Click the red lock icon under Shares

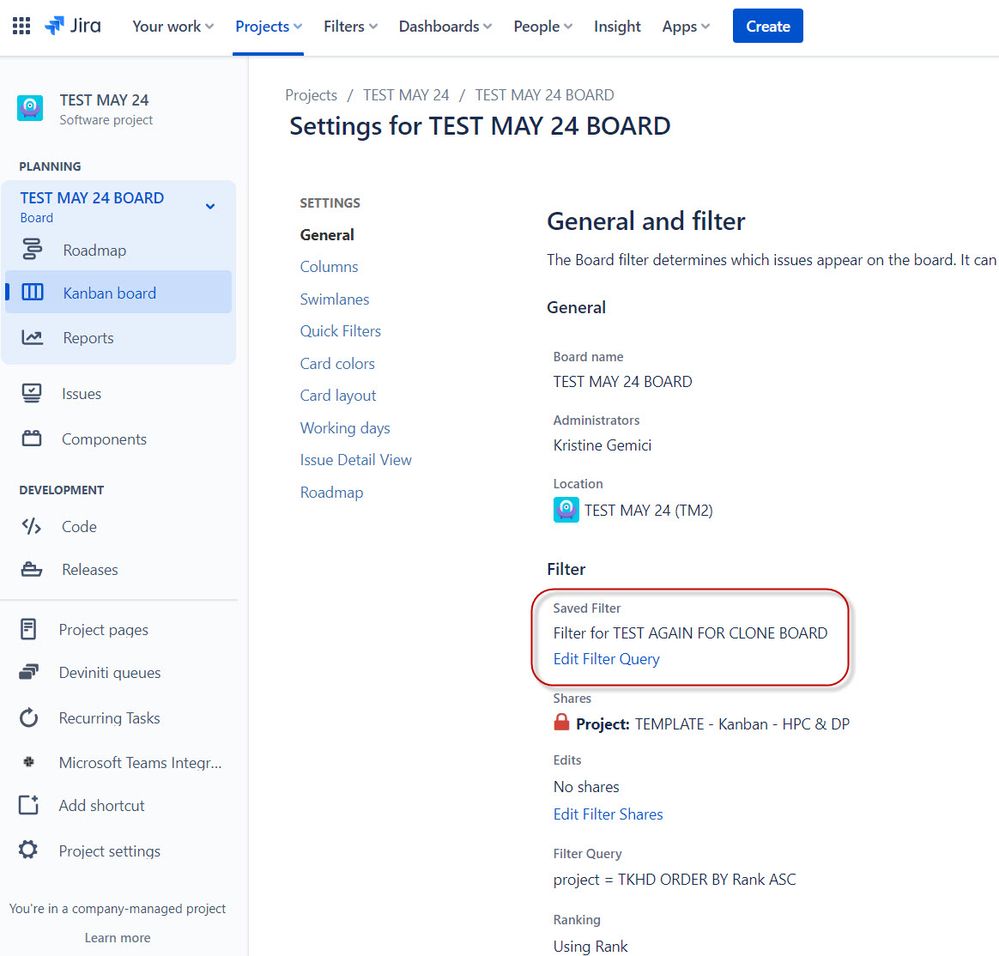tap(561, 722)
